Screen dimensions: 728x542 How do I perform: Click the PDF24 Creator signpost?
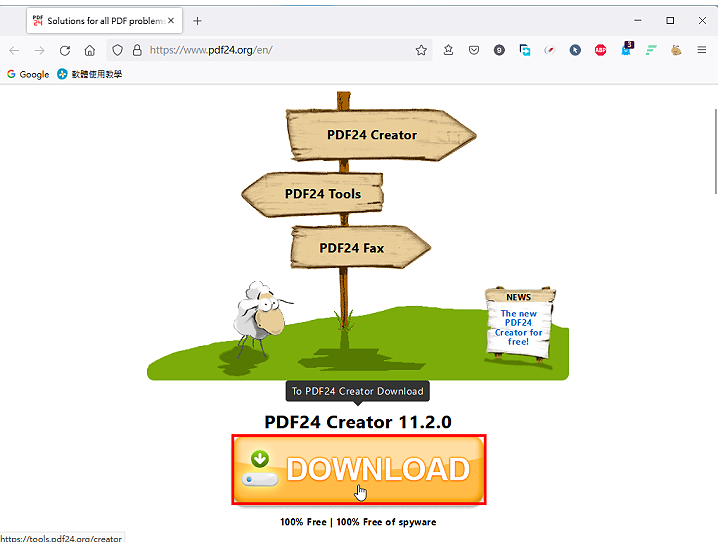382,135
